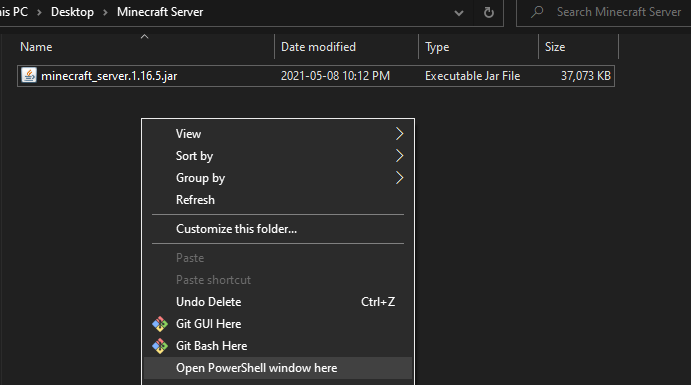Click the search magnifier icon
691x385 pixels.
(537, 12)
